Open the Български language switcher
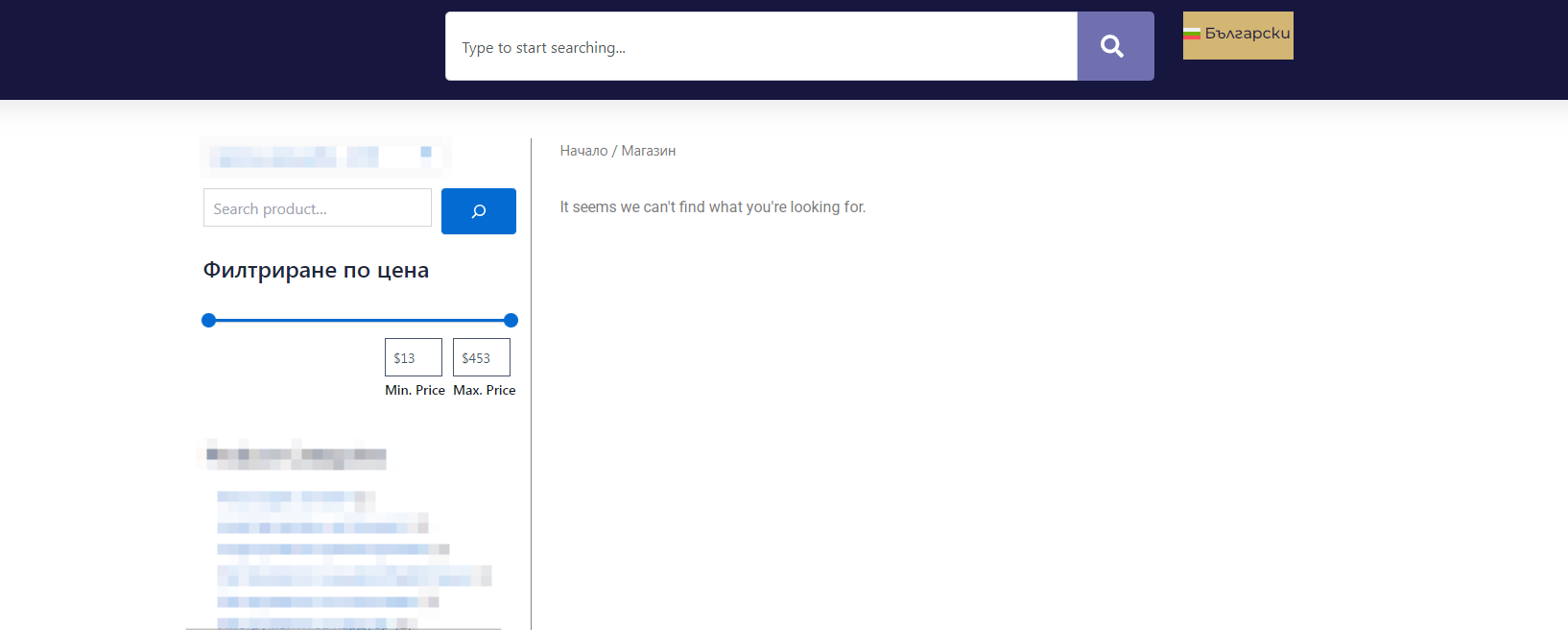The width and height of the screenshot is (1568, 630). coord(1238,36)
